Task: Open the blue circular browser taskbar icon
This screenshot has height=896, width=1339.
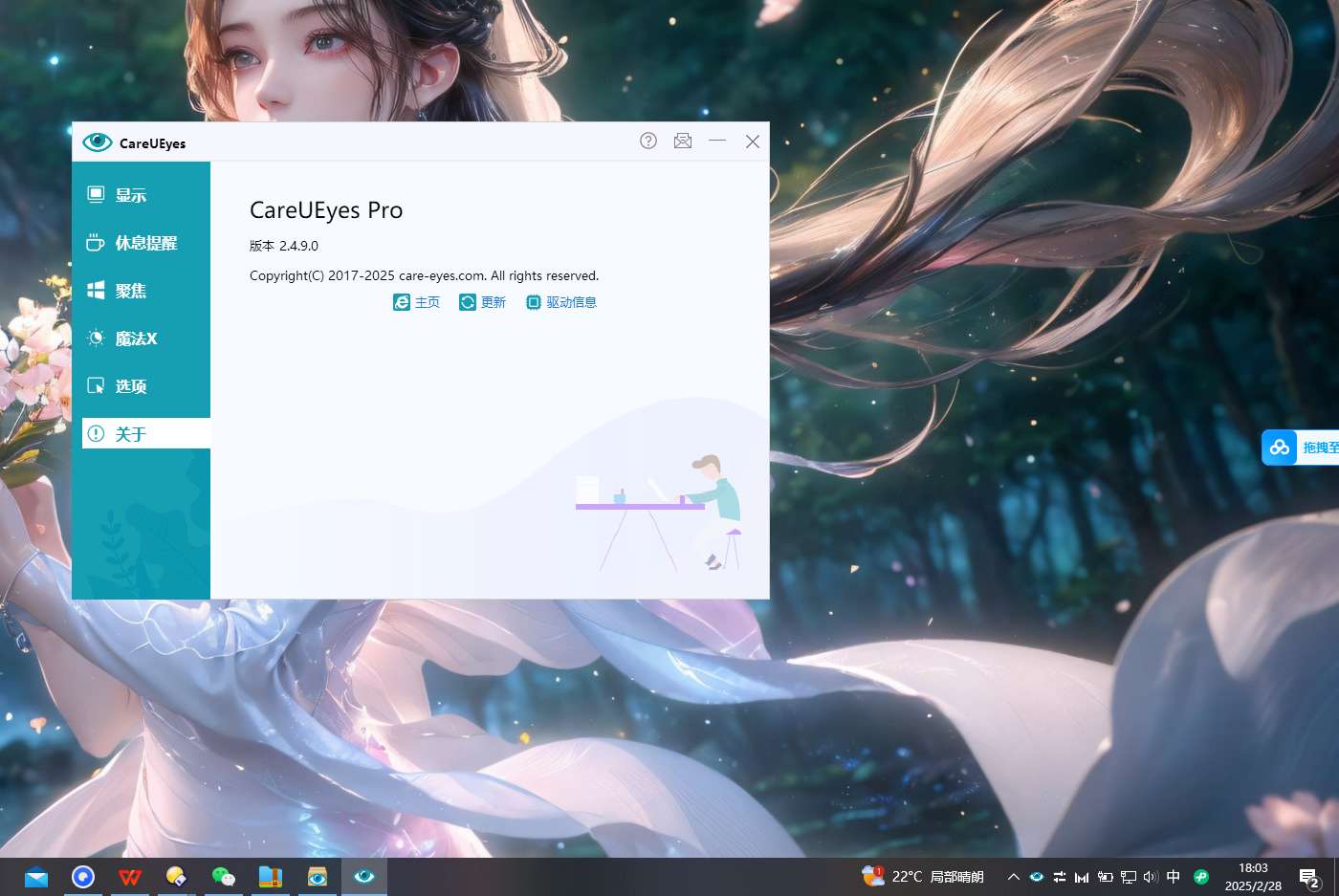Action: click(83, 877)
